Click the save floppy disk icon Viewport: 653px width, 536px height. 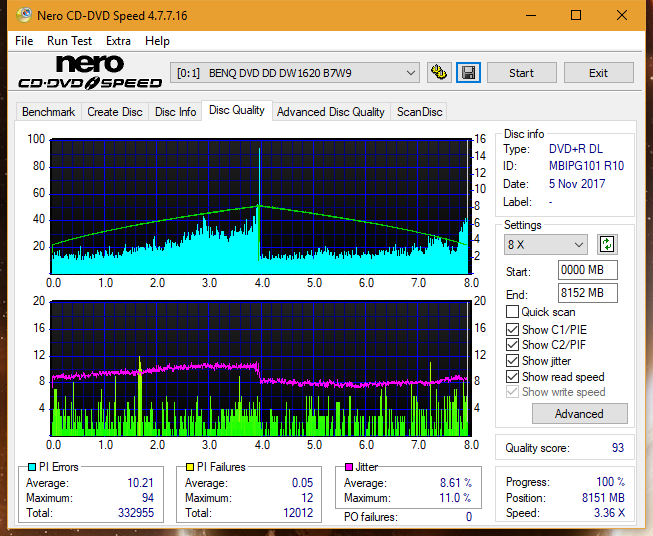click(469, 73)
